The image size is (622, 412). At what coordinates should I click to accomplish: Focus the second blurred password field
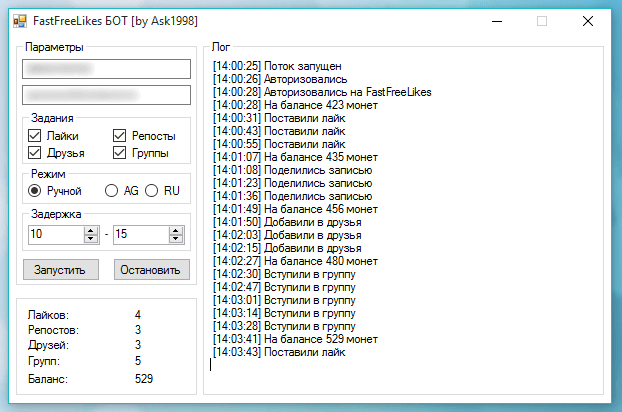coord(106,95)
